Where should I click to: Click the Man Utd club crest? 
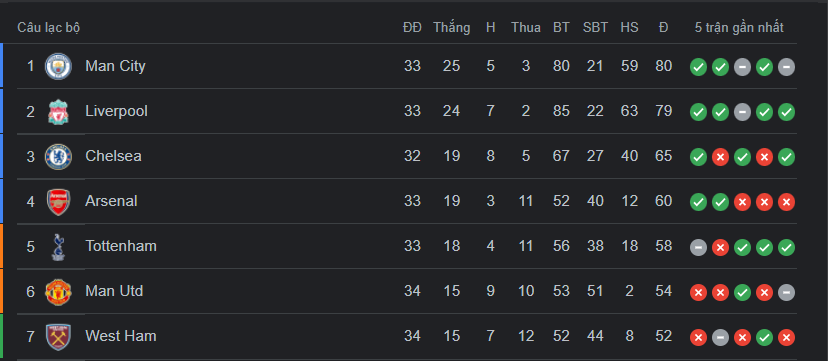pos(58,292)
